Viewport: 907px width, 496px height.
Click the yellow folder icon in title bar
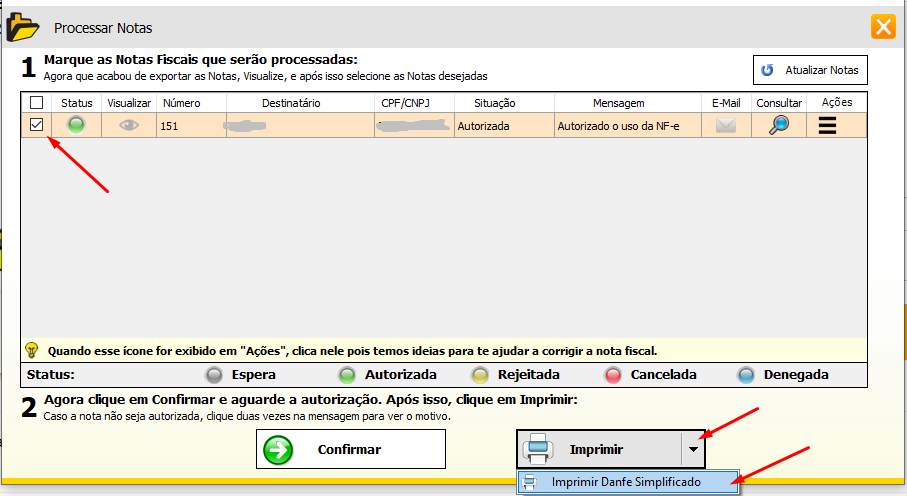[23, 25]
